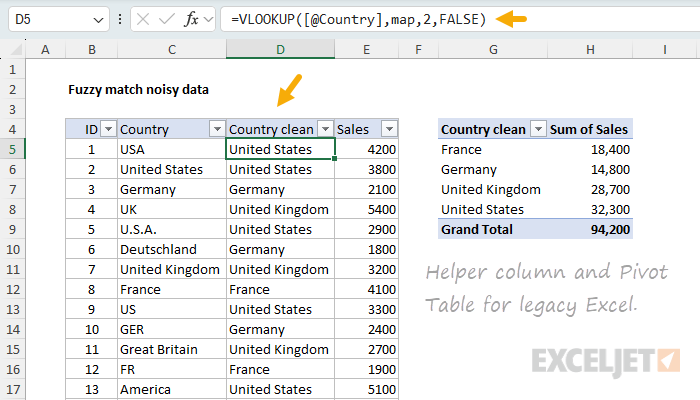Click the fill handle at corner of cell D5
This screenshot has height=400, width=700.
tap(334, 158)
